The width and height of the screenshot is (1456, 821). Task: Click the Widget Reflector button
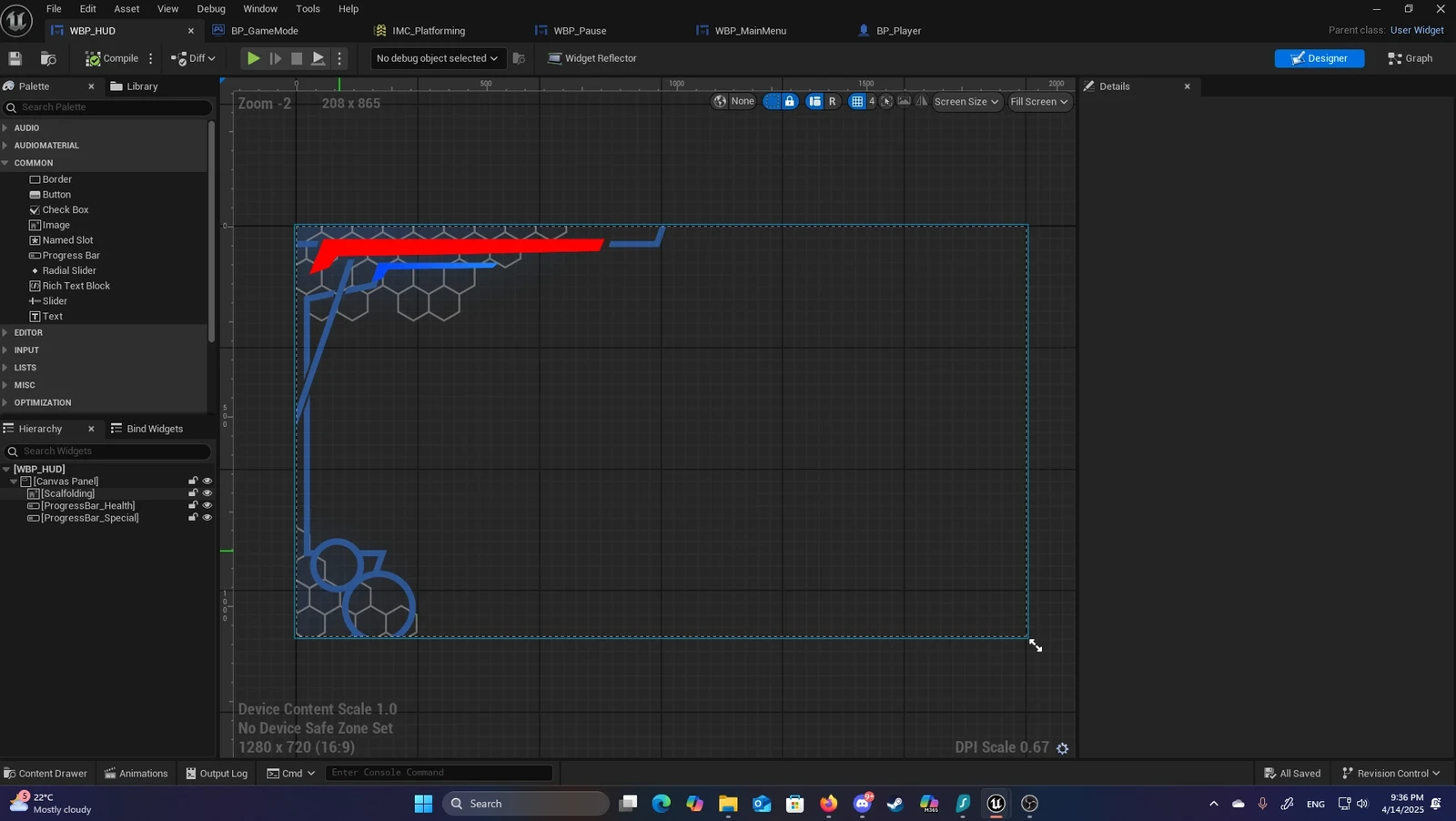pos(591,58)
